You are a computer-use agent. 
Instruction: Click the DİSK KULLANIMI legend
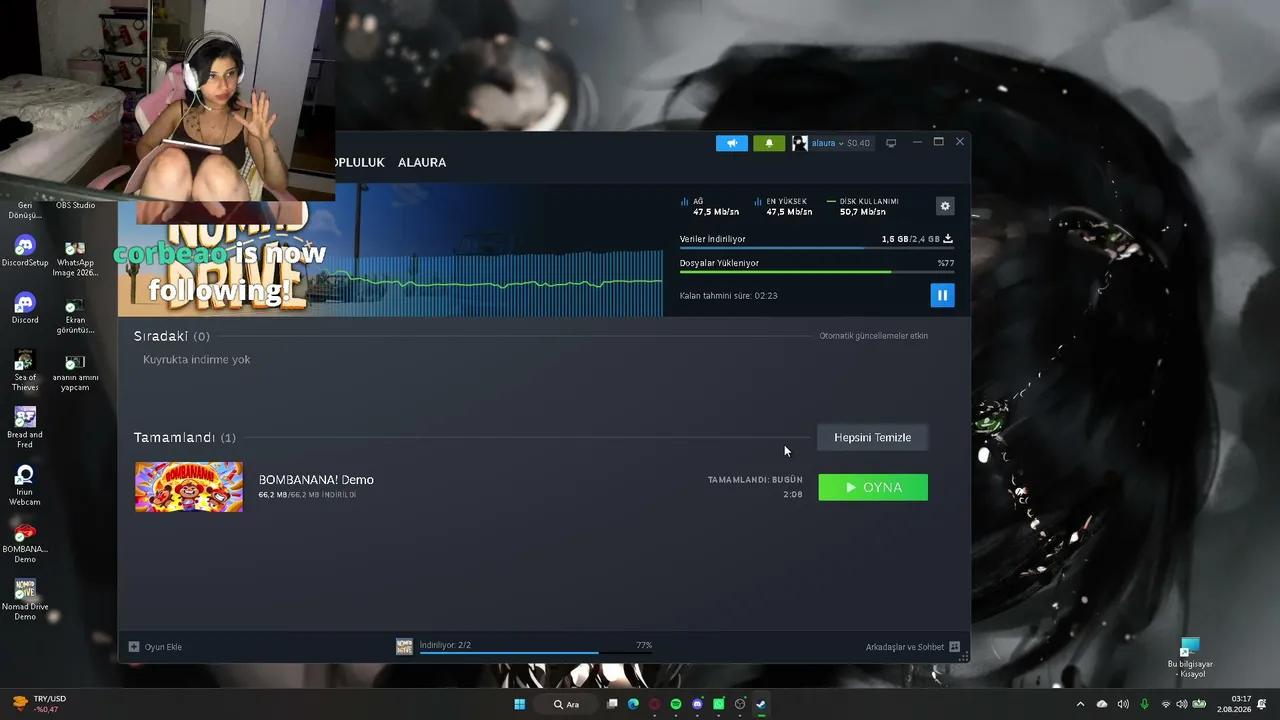862,206
